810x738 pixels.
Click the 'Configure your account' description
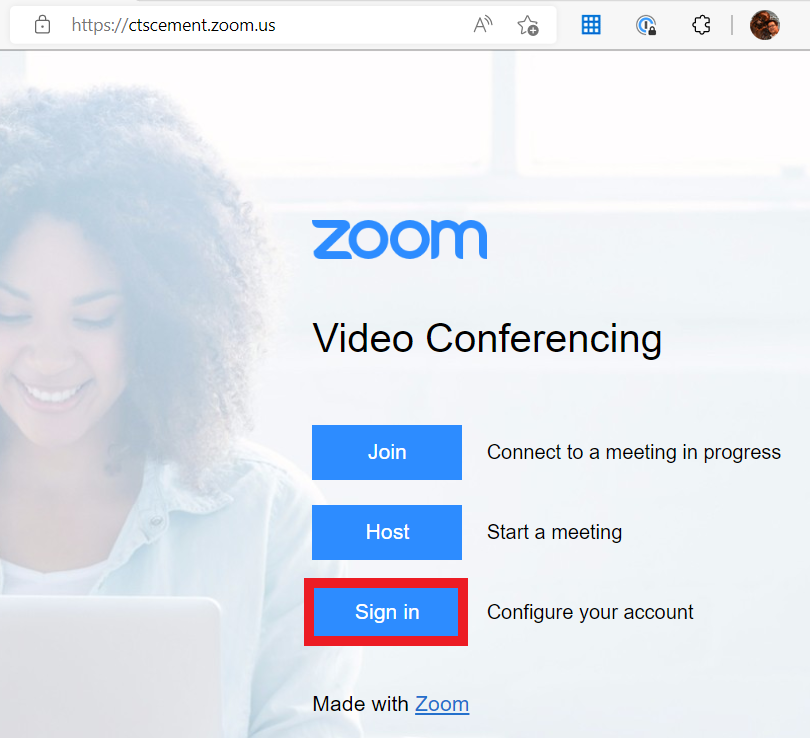click(x=590, y=612)
